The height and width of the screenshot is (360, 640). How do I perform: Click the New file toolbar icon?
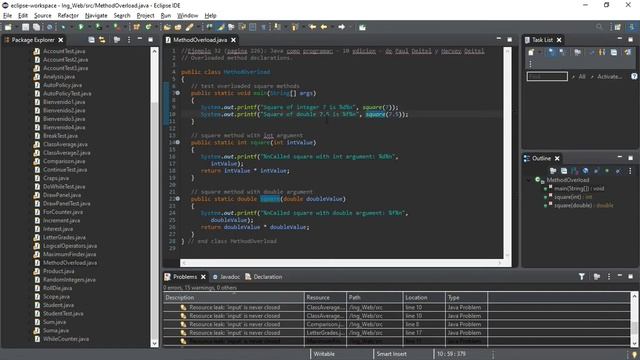pos(8,27)
